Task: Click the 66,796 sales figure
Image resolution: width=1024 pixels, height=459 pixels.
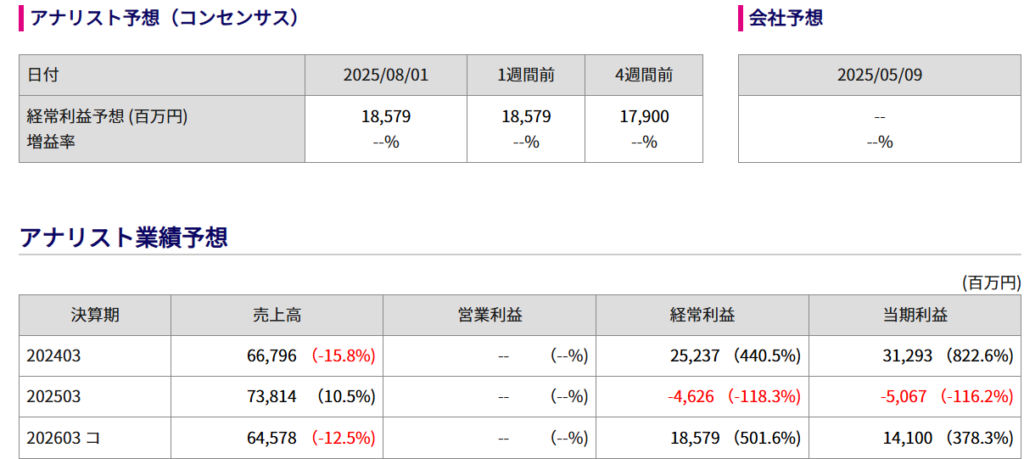Action: 273,356
